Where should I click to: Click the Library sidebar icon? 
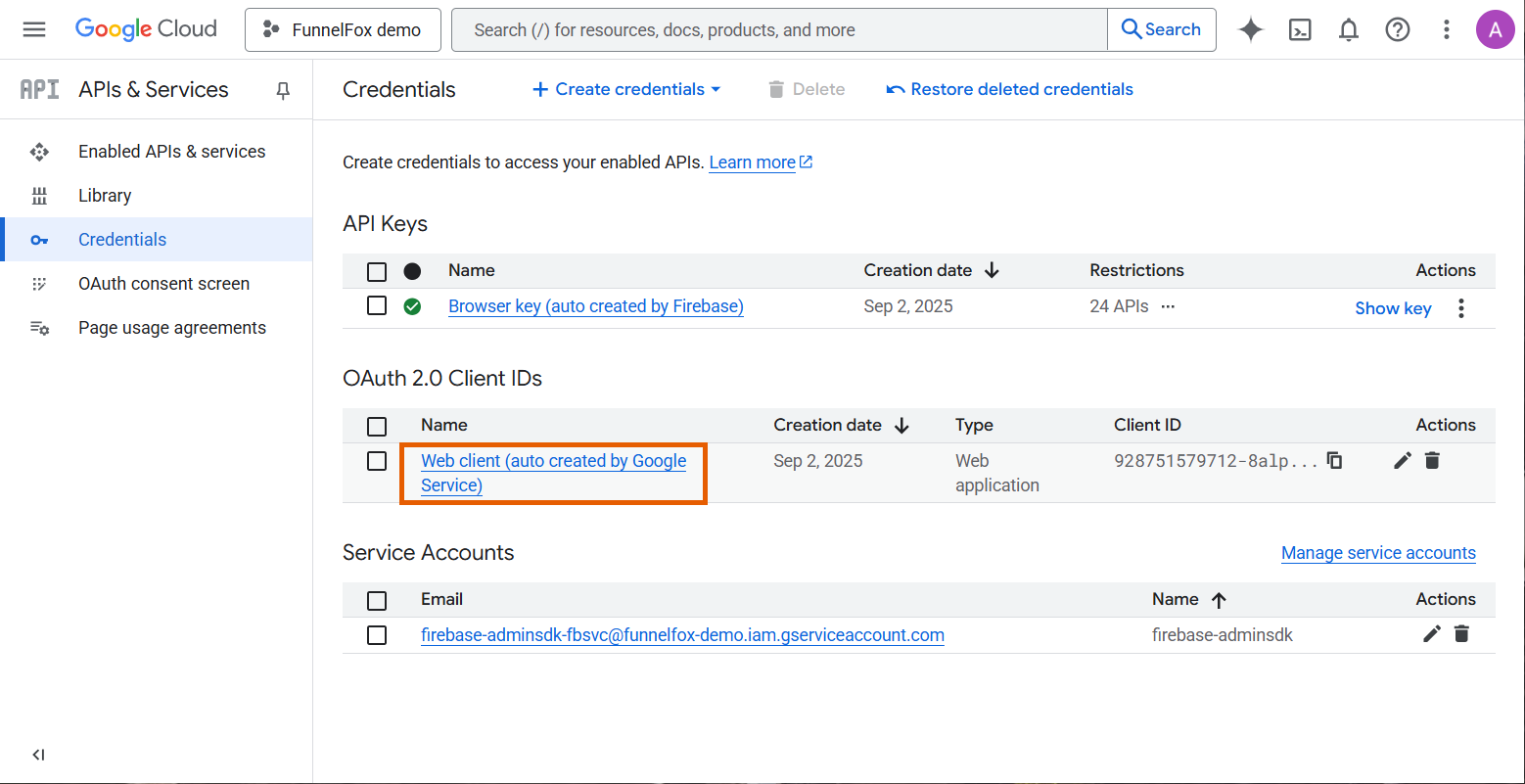[39, 196]
